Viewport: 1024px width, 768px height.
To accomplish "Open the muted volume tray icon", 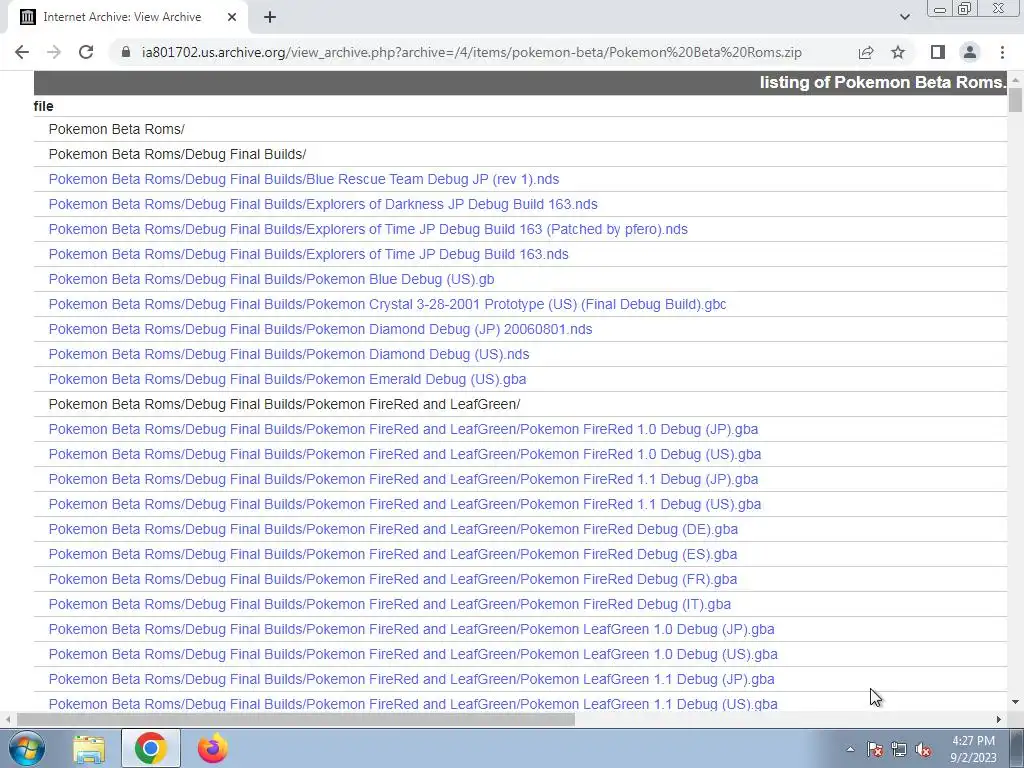I will tap(923, 749).
